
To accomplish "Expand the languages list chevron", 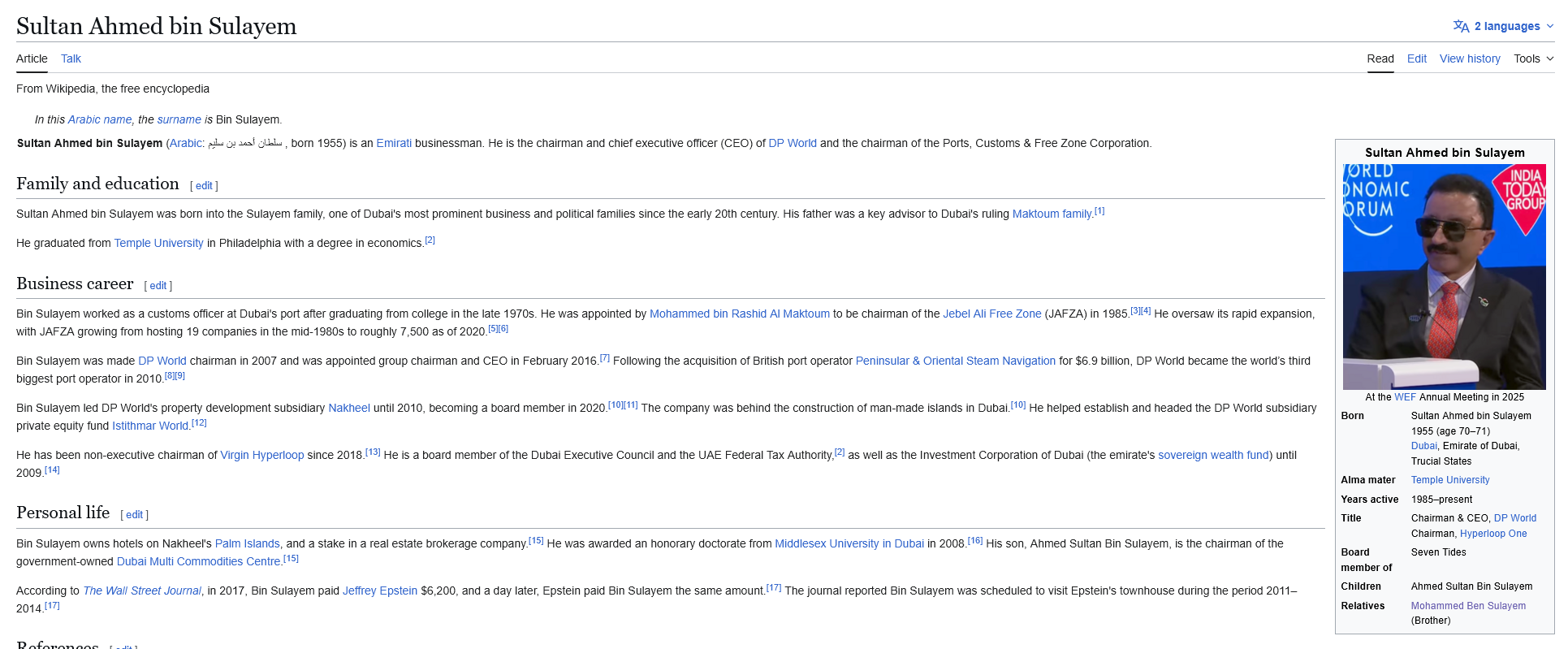I will tap(1550, 26).
